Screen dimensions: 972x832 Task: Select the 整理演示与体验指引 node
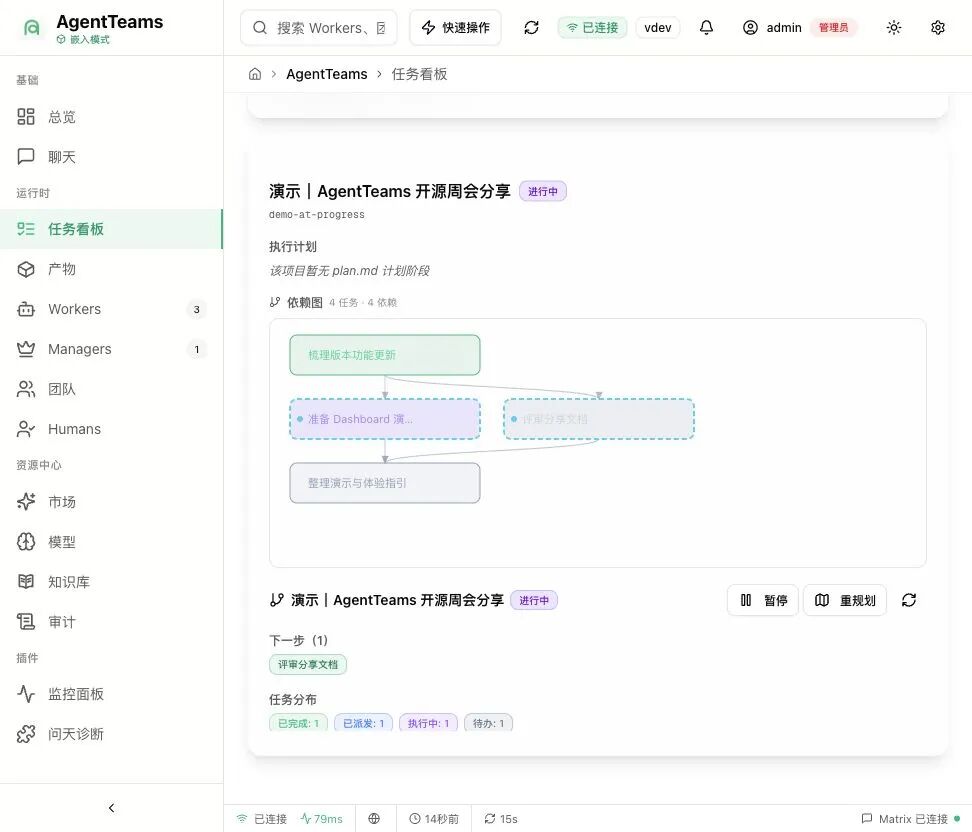385,483
